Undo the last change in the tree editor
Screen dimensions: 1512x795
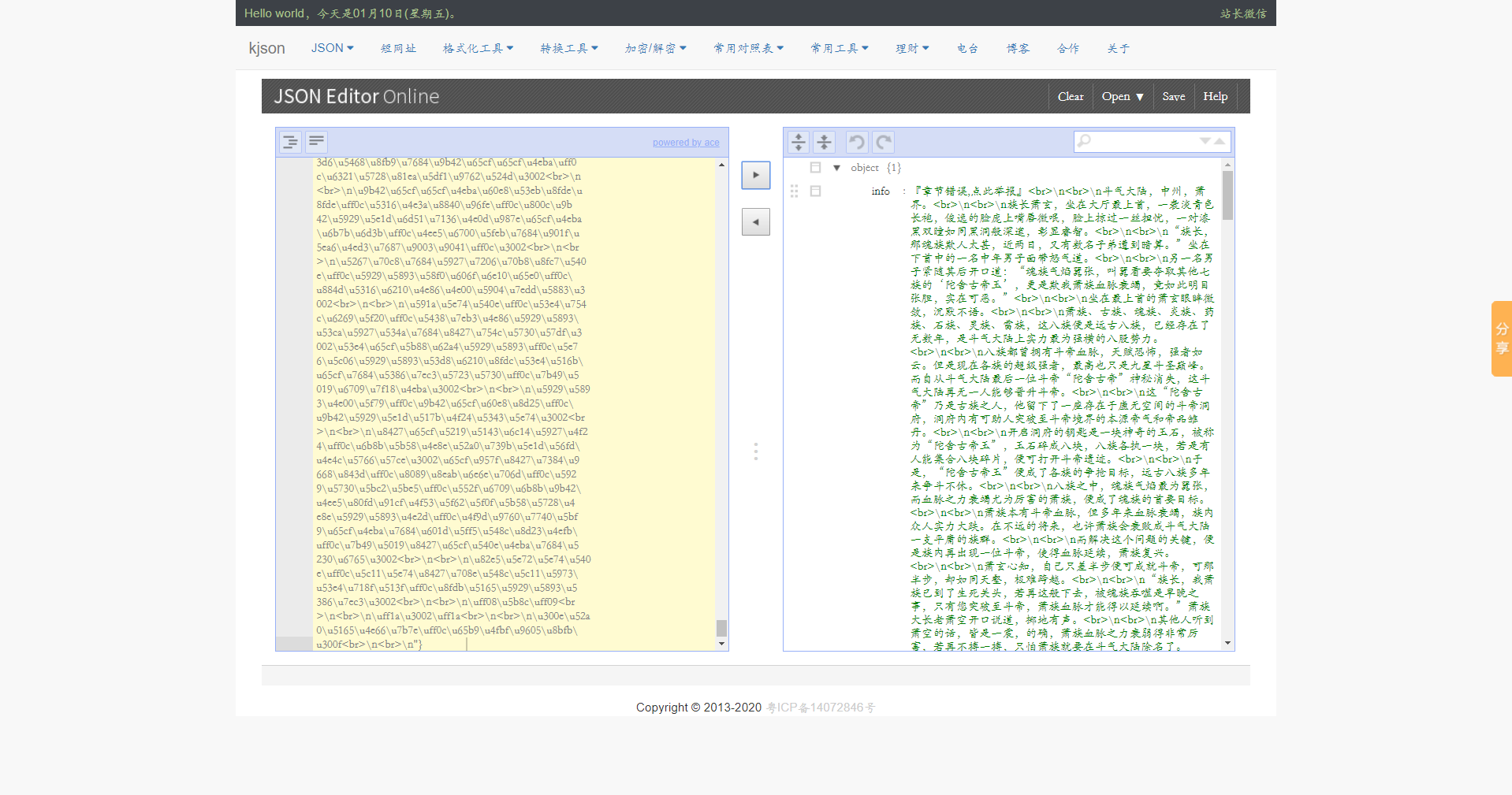(x=857, y=142)
